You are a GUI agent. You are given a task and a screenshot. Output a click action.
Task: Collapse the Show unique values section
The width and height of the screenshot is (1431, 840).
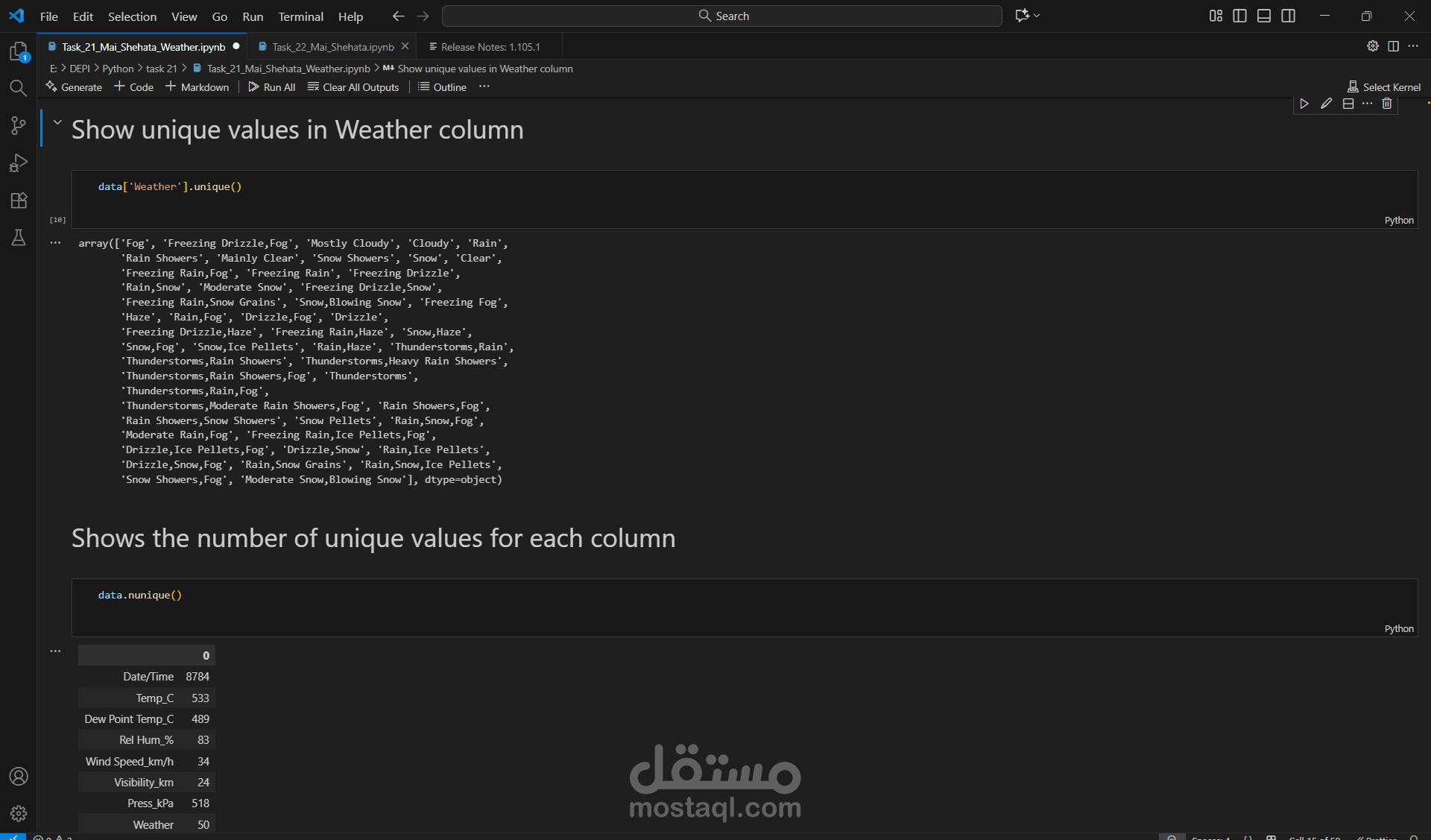coord(57,123)
